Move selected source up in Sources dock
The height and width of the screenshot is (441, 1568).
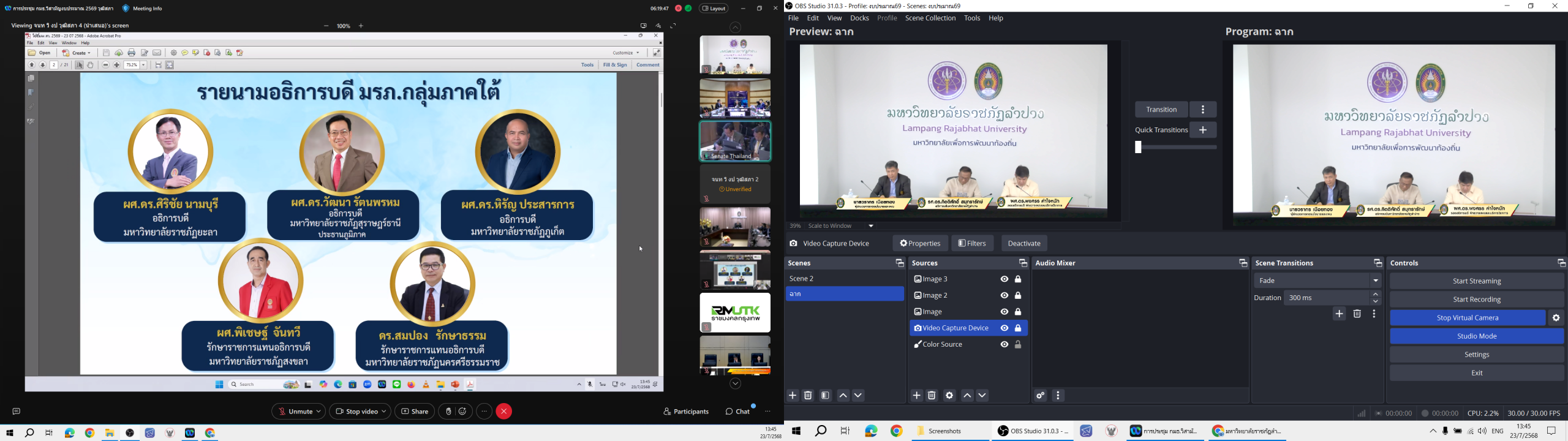pyautogui.click(x=967, y=396)
